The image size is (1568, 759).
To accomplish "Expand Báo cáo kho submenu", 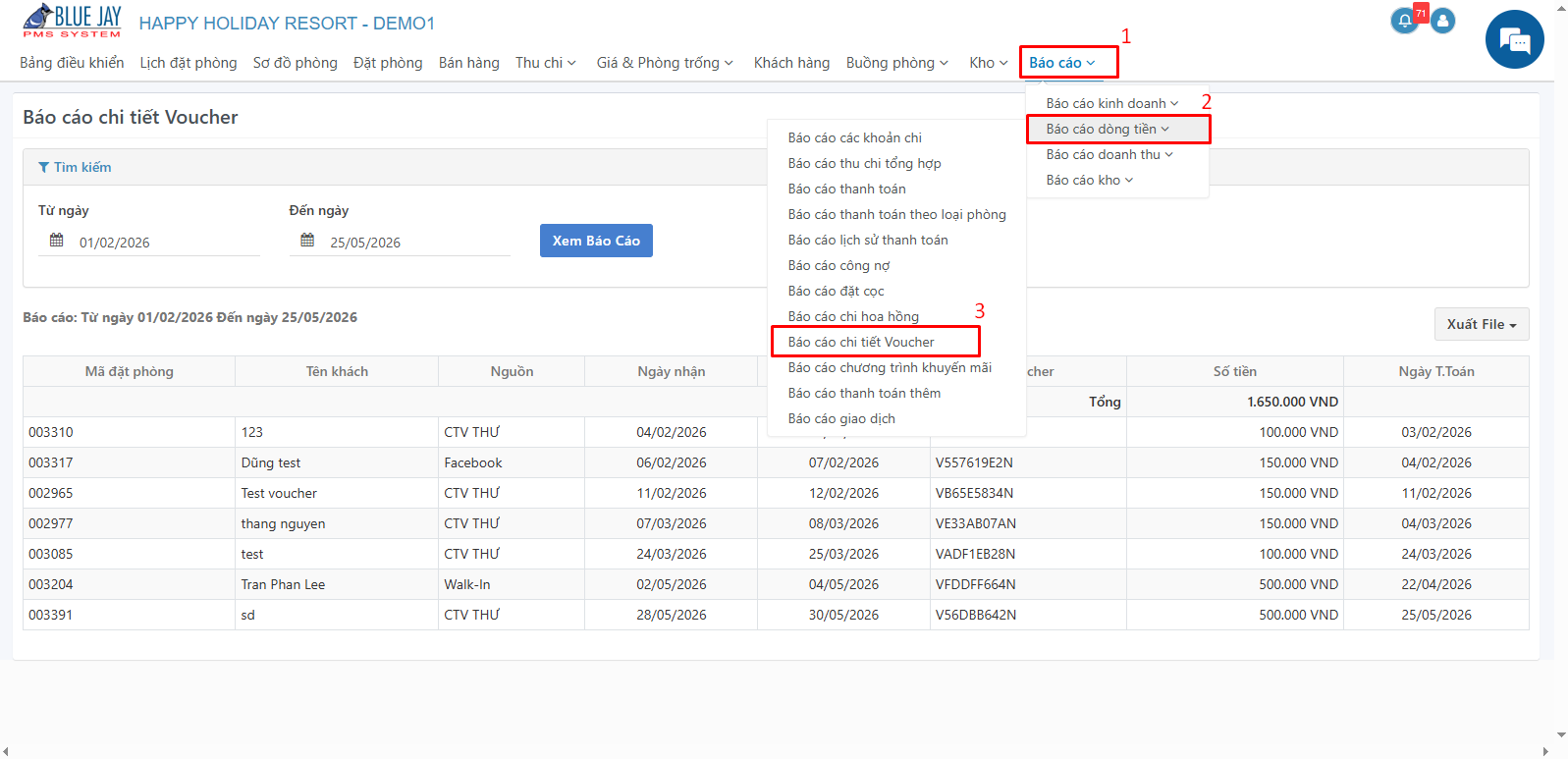I will 1090,180.
